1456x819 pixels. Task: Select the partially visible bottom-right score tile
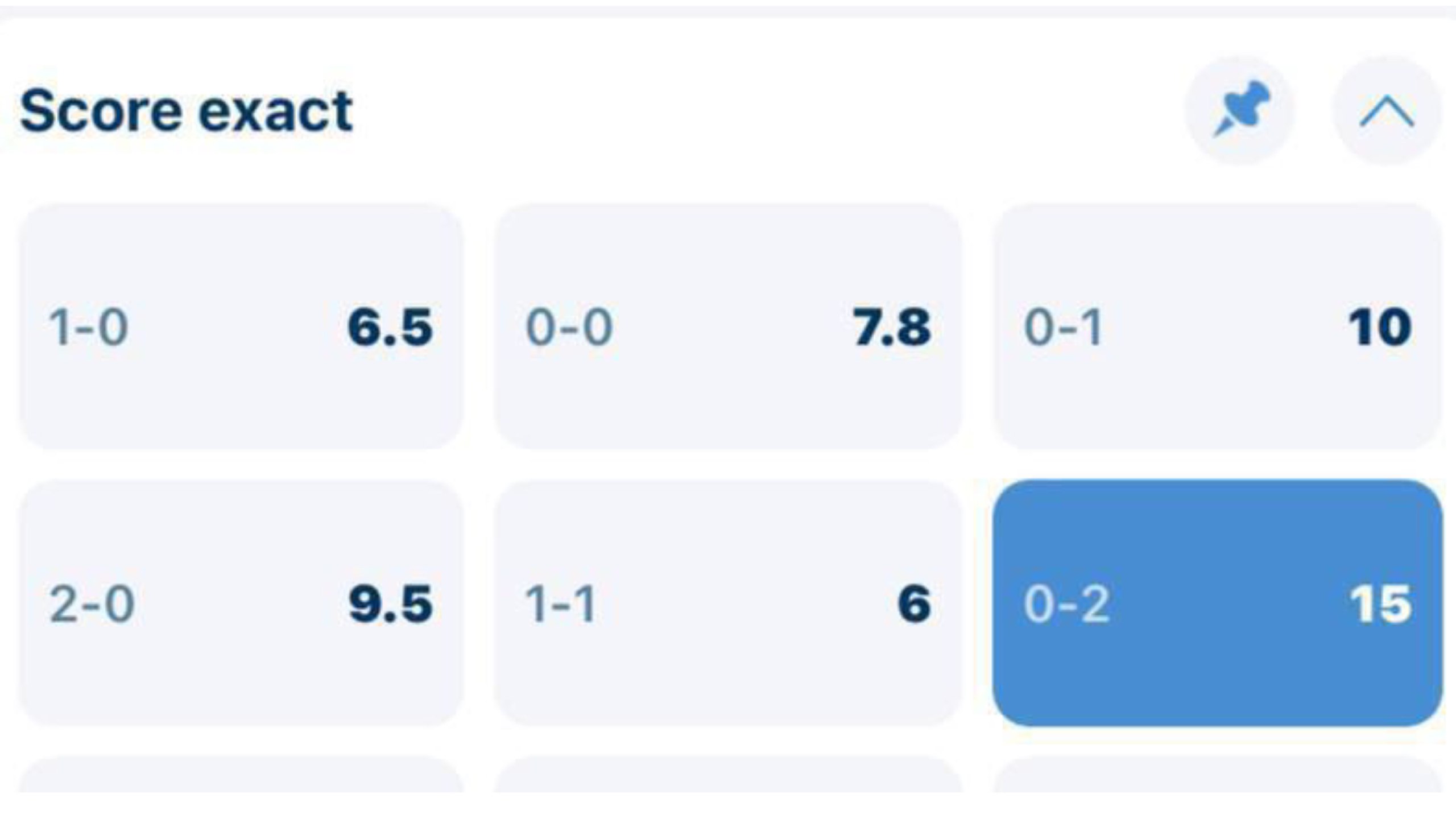[x=1217, y=775]
